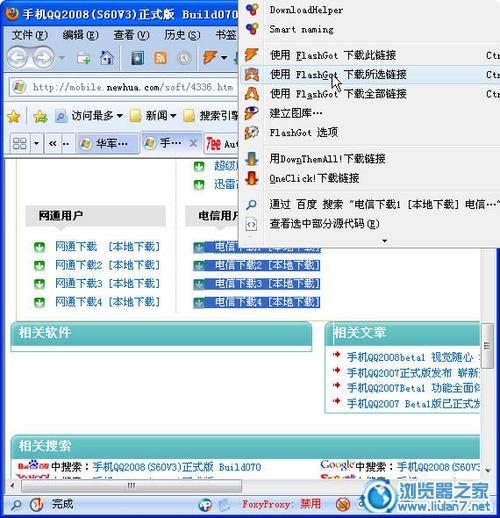500x518 pixels.
Task: Click the FlashGot lightning toolbar icon
Action: click(x=210, y=57)
